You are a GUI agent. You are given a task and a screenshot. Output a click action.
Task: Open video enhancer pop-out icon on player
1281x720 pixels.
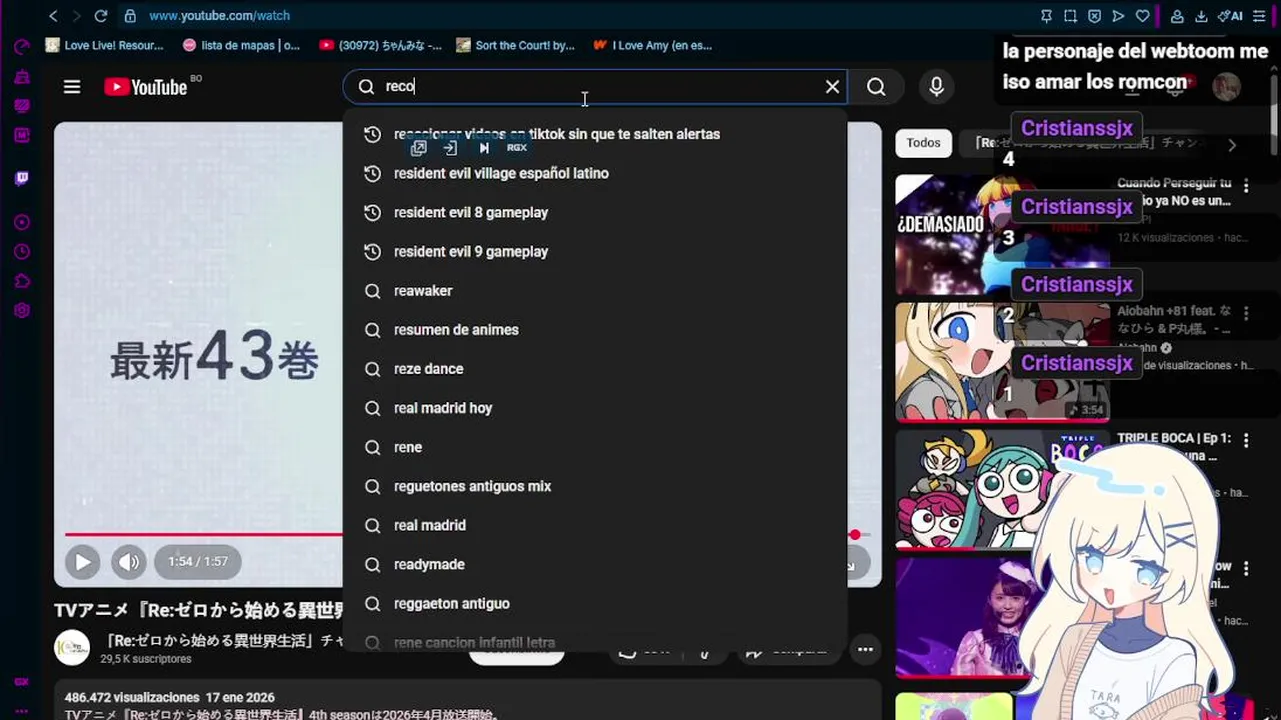[x=419, y=148]
